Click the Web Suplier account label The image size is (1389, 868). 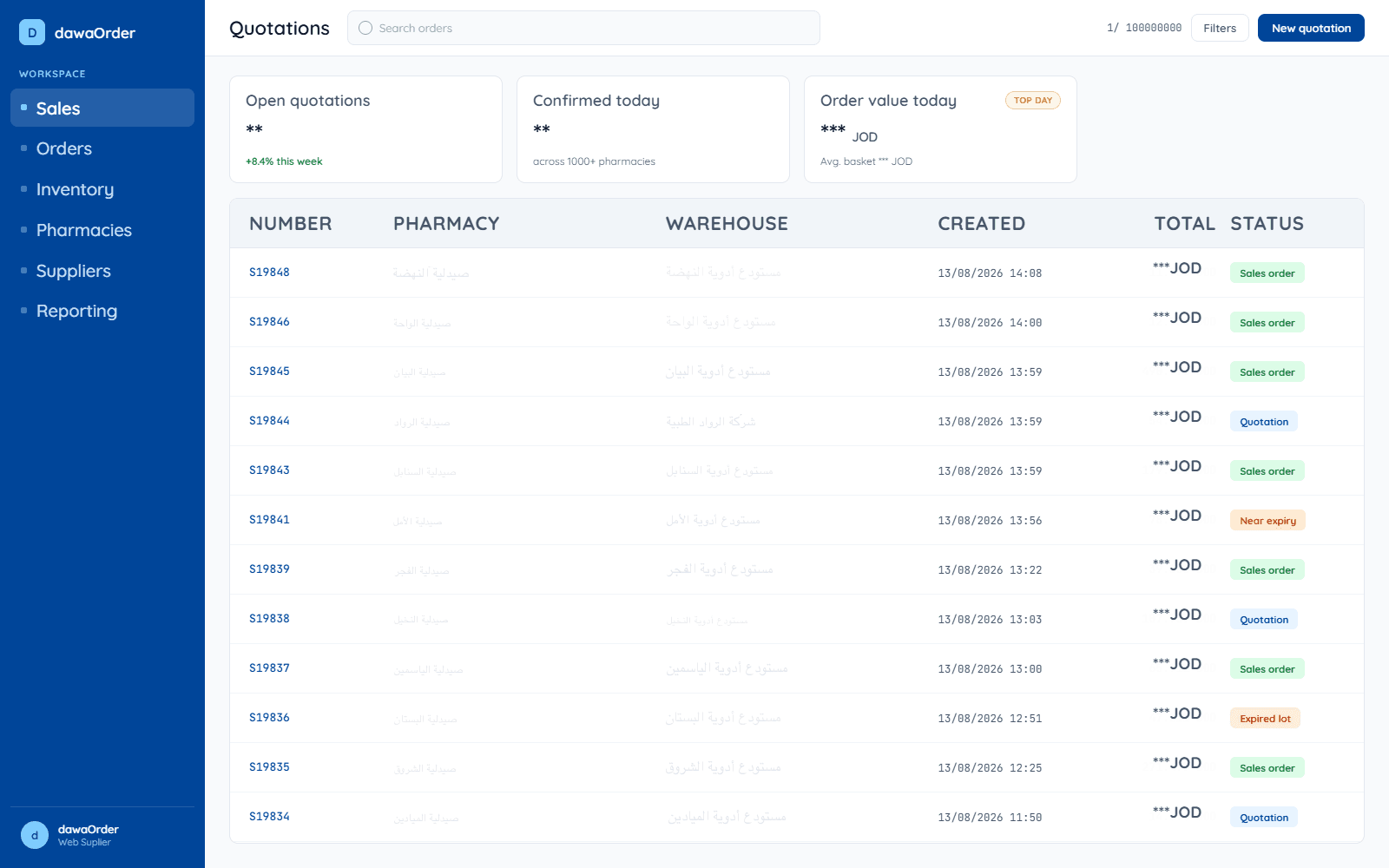point(84,843)
